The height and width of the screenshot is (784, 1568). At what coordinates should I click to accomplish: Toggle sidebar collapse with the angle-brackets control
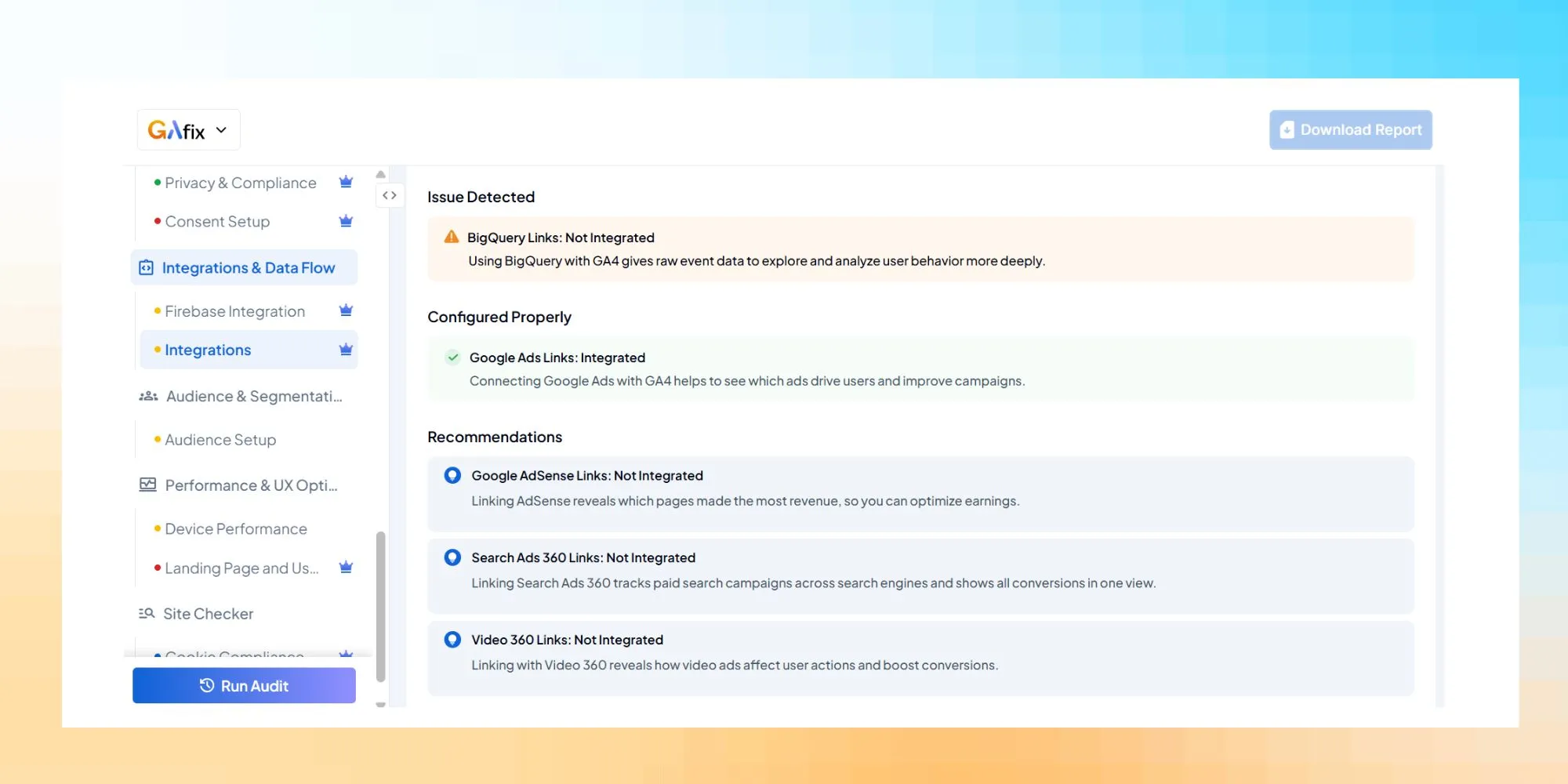point(390,195)
